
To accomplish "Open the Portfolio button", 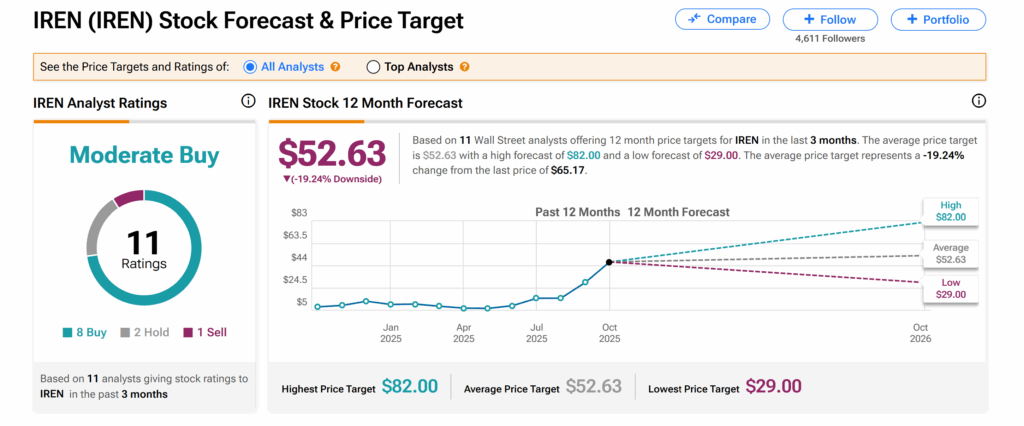I will tap(938, 19).
